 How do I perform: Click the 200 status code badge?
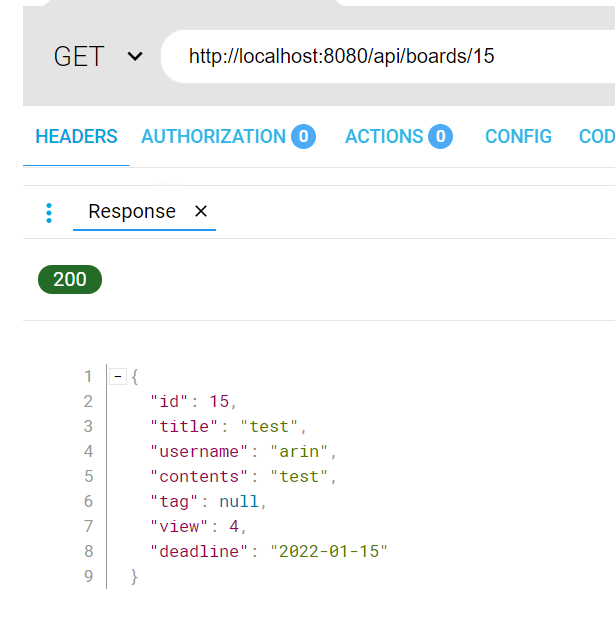point(70,279)
